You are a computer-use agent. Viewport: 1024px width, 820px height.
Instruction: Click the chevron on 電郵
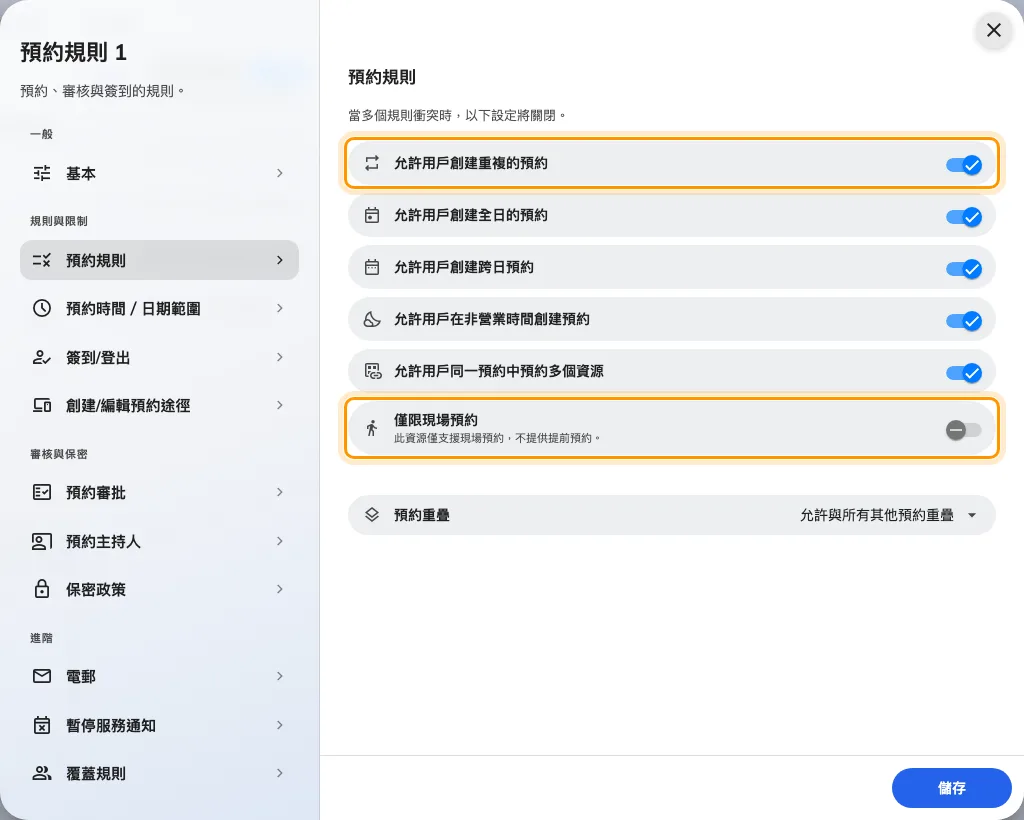(280, 676)
